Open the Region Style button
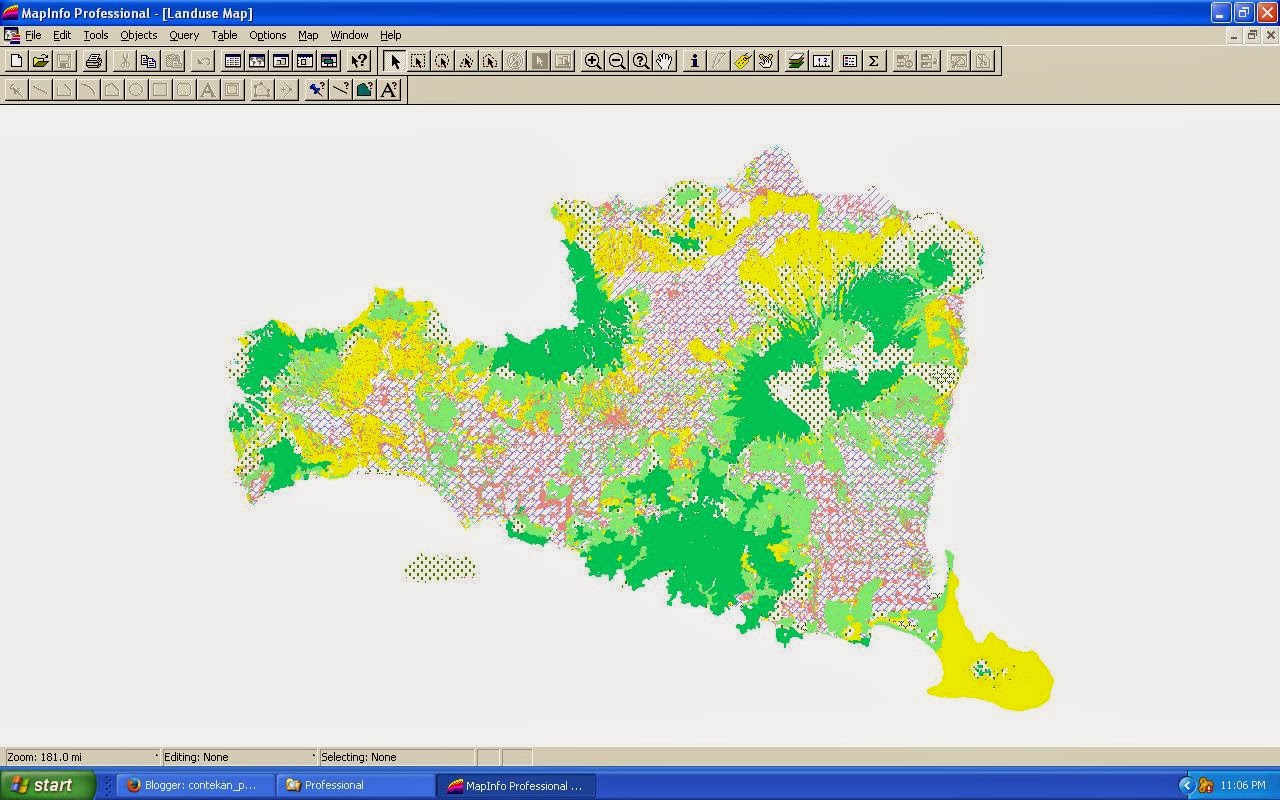Image resolution: width=1280 pixels, height=800 pixels. pos(364,90)
